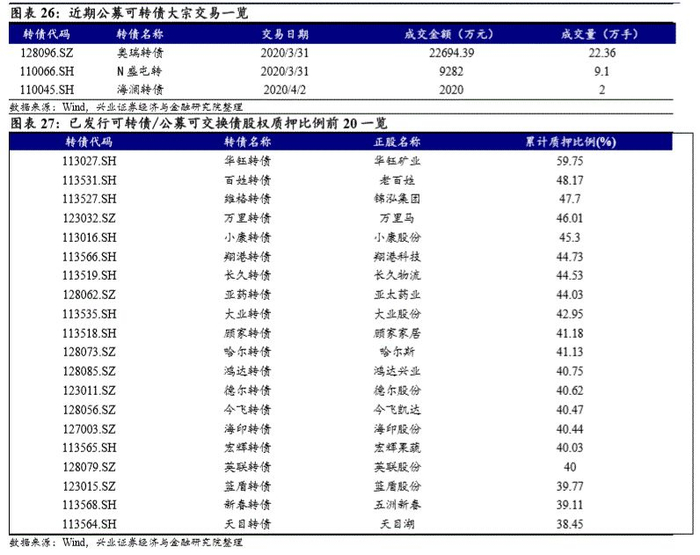Click bond name 华钰转债

click(x=247, y=161)
